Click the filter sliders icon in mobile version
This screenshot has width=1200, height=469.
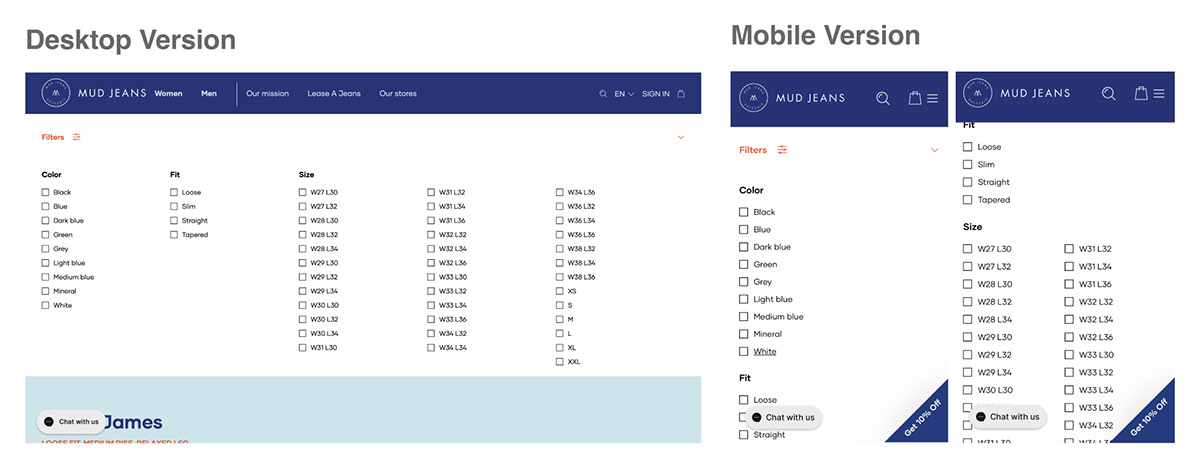pos(782,150)
